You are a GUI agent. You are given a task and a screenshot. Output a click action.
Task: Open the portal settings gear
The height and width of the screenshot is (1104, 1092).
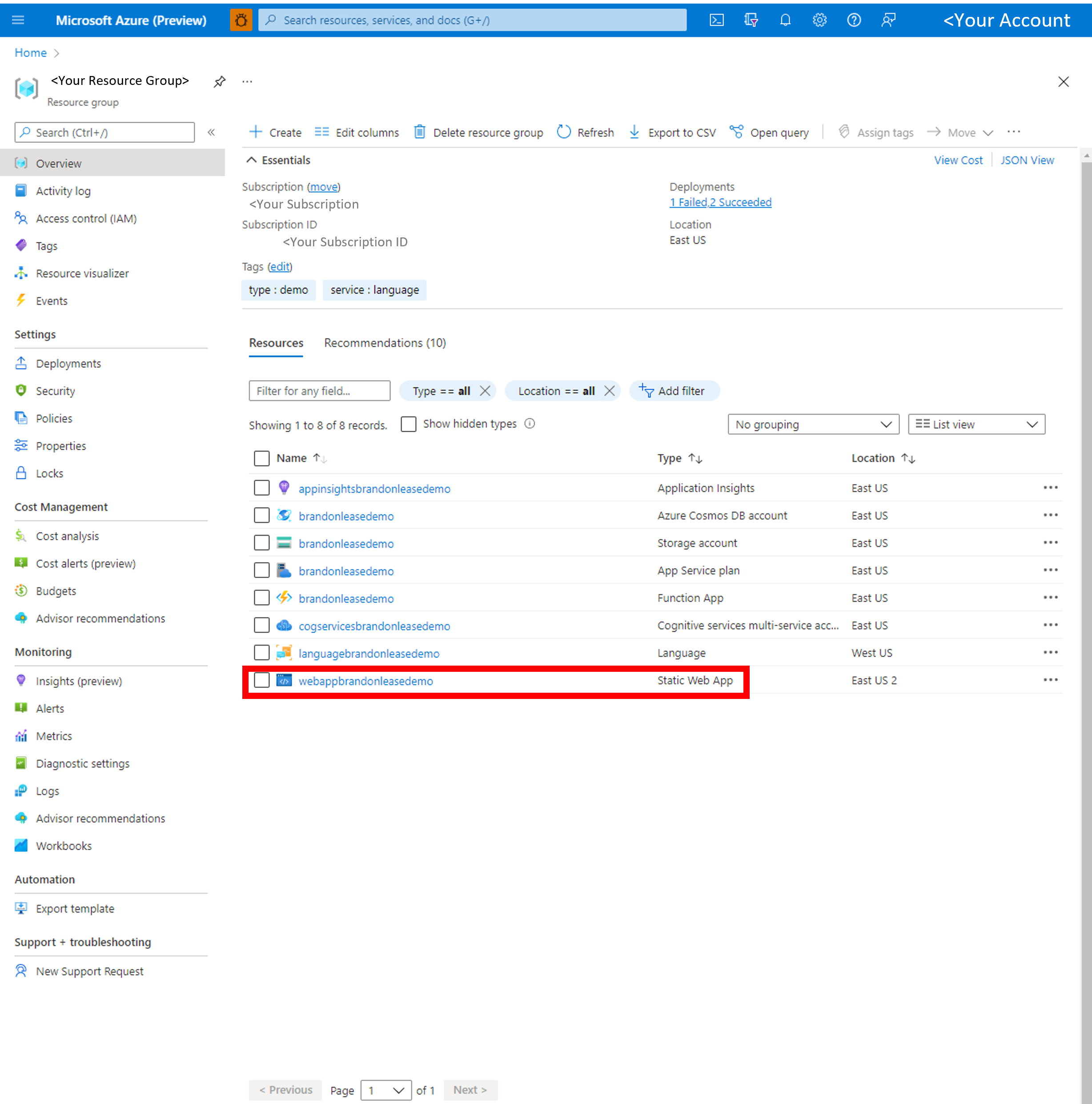819,20
